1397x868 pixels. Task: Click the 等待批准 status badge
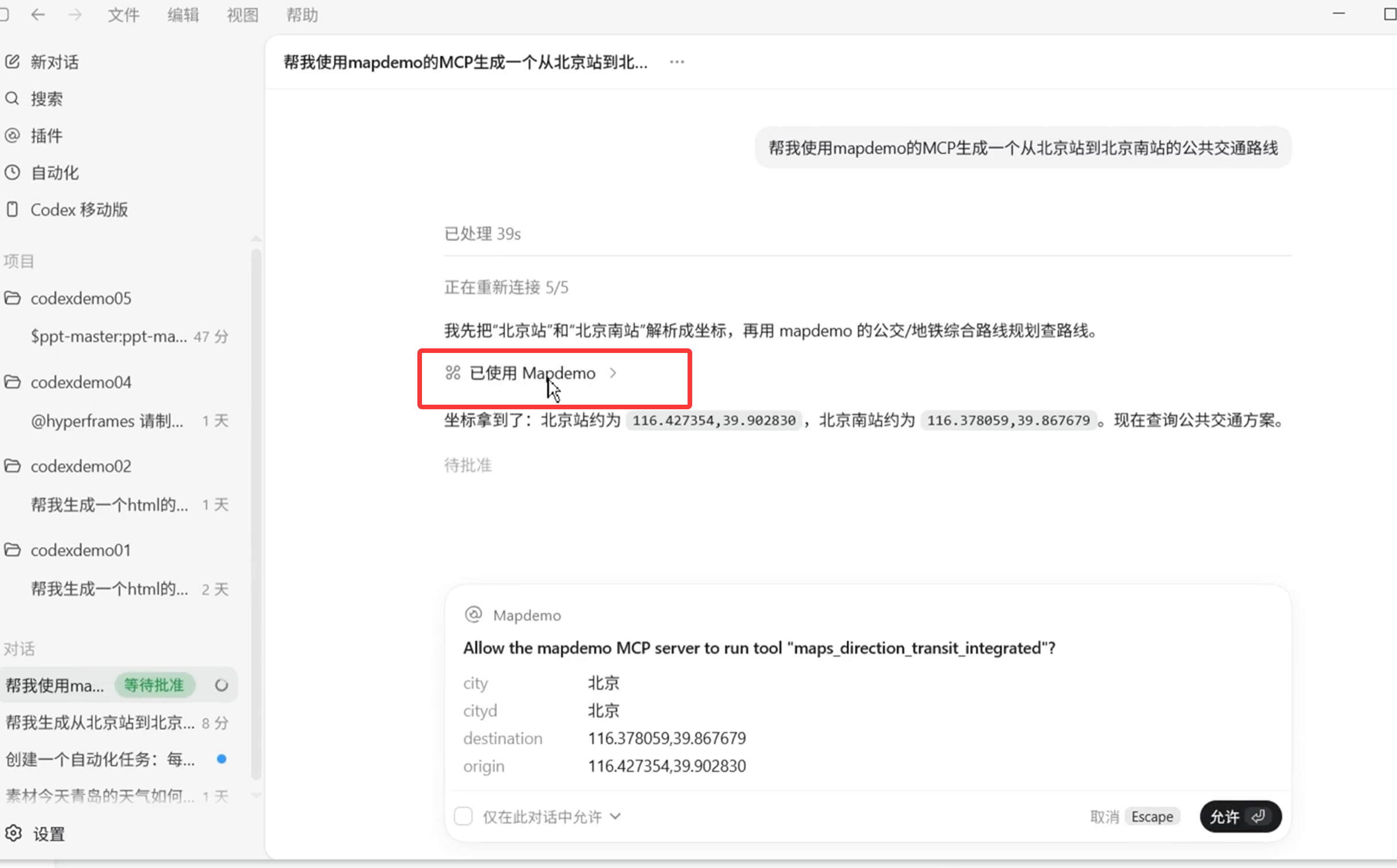click(x=154, y=685)
